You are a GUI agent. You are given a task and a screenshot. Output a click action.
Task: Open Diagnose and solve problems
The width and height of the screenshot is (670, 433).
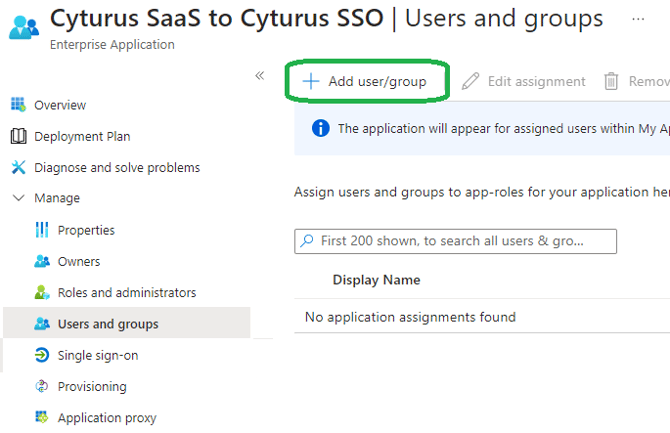click(x=116, y=167)
